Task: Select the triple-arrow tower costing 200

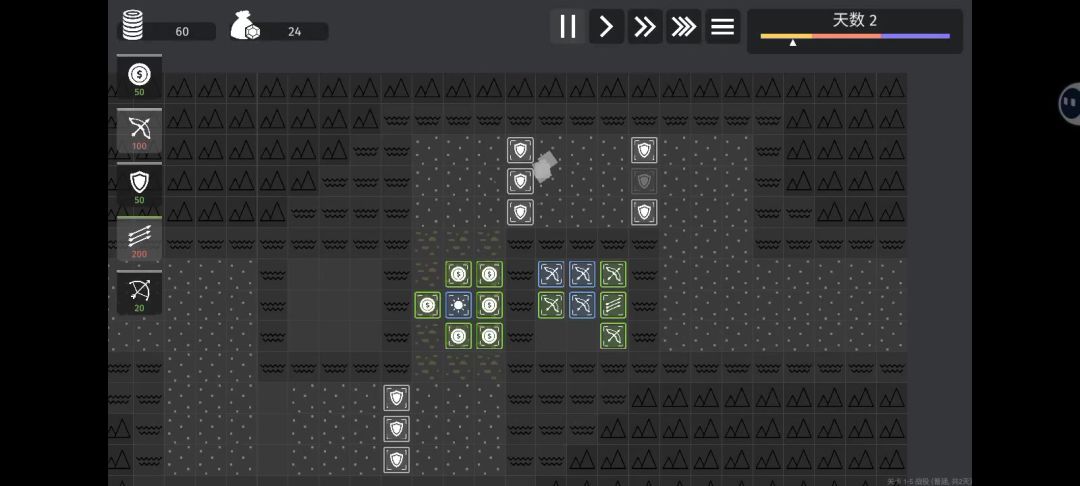Action: [139, 239]
